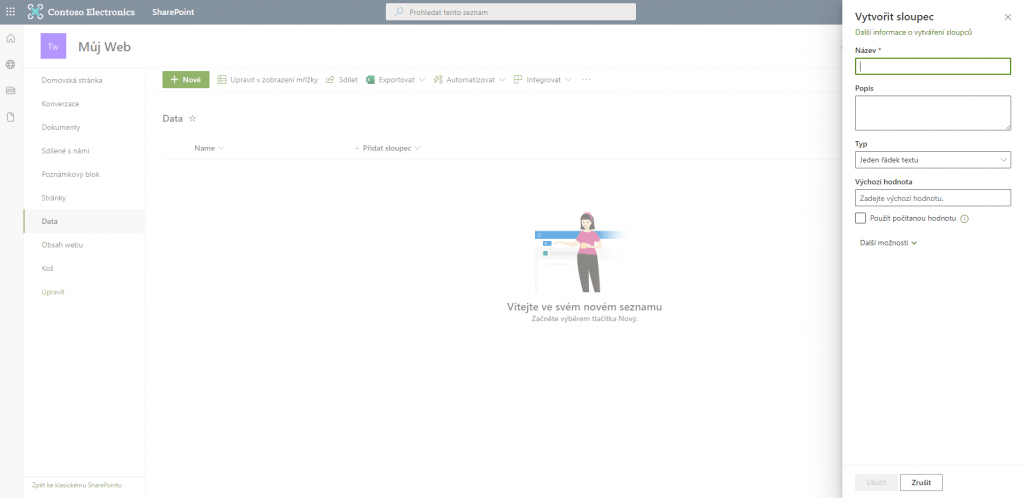This screenshot has width=1024, height=498.
Task: Click the files page icon in left rail
Action: [x=11, y=117]
